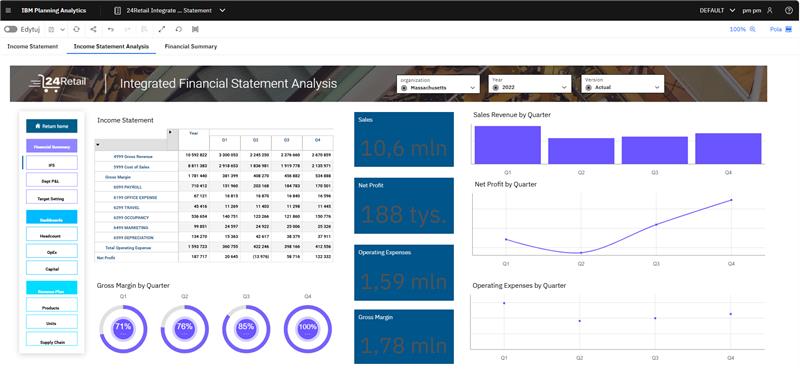Click the Return home button
Image resolution: width=800 pixels, height=377 pixels.
coord(52,126)
